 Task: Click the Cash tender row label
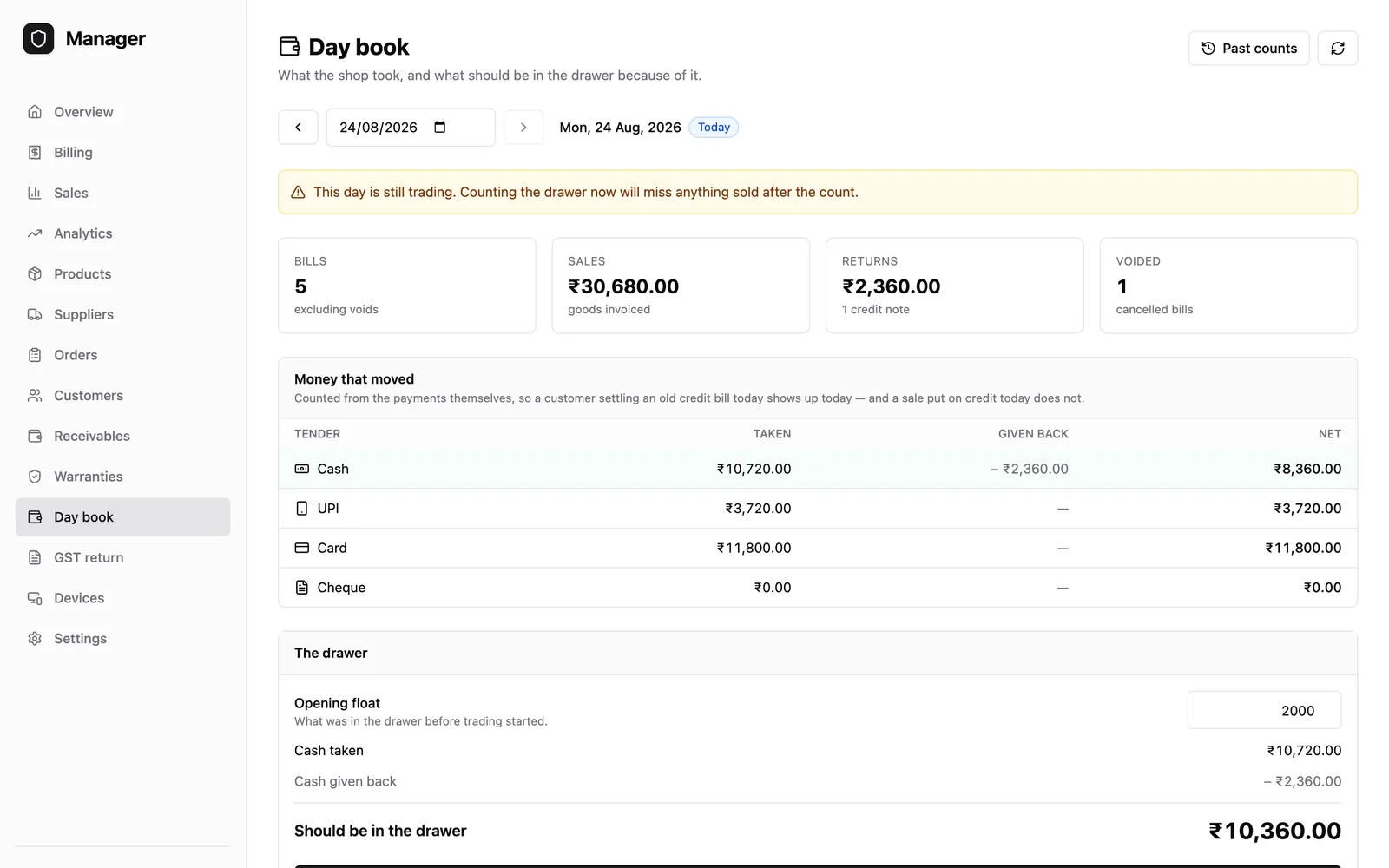(332, 469)
